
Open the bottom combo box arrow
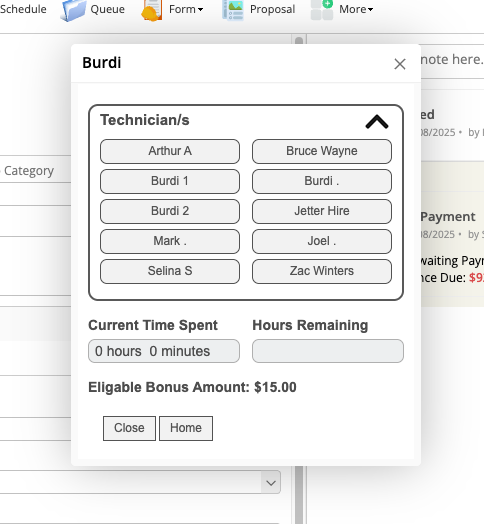point(271,482)
